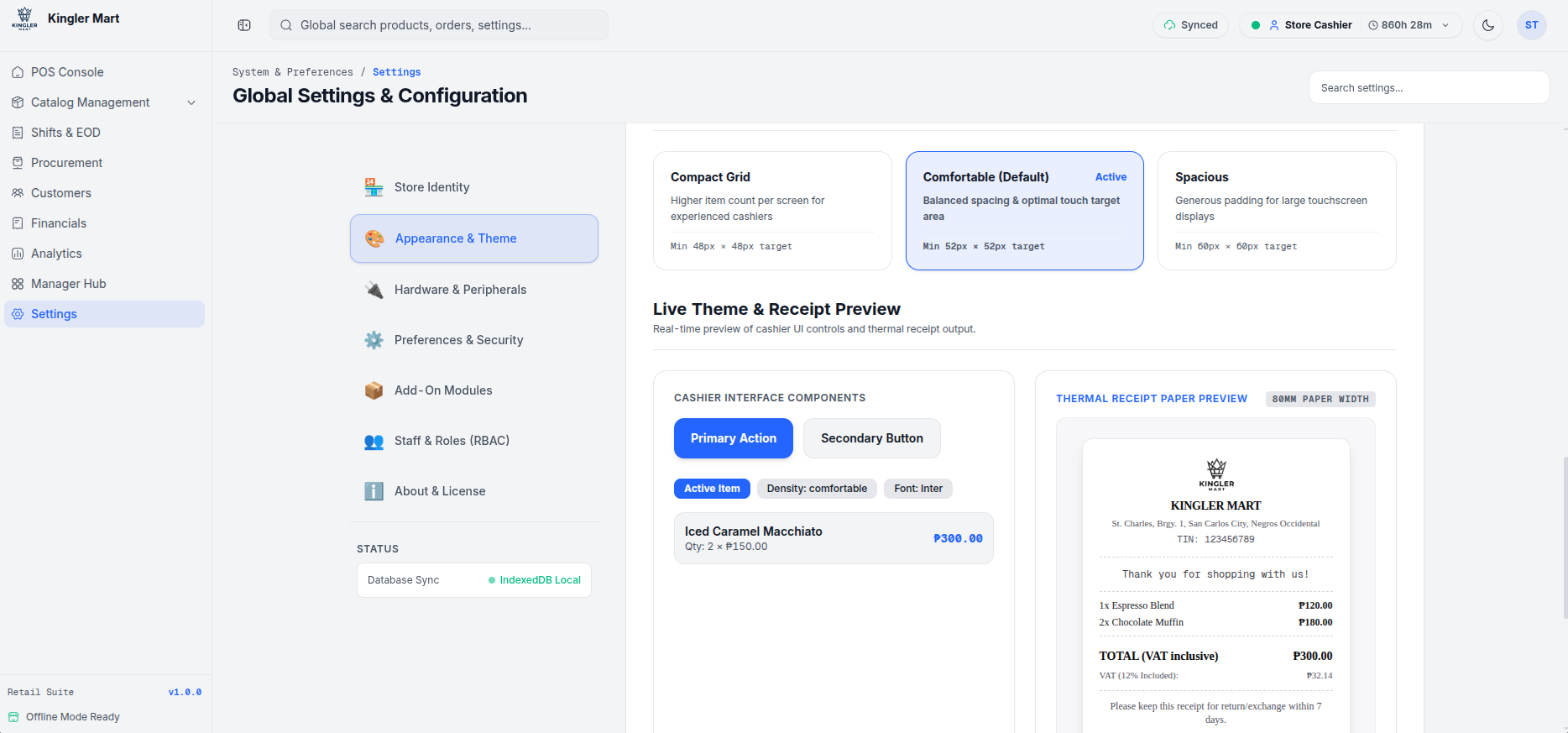Open Staff & Roles (RBAC) tab
Viewport: 1568px width, 733px height.
coord(474,441)
